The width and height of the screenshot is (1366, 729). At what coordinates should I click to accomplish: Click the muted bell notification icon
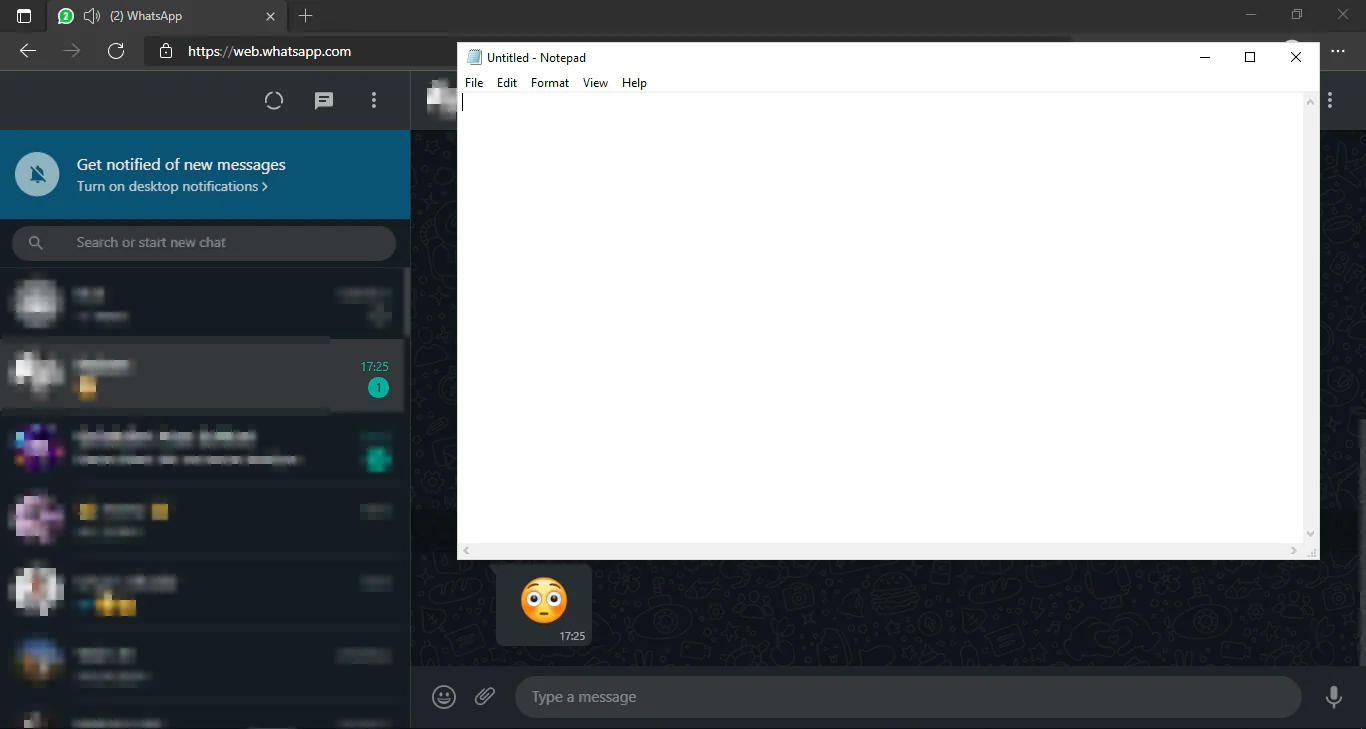click(x=38, y=175)
